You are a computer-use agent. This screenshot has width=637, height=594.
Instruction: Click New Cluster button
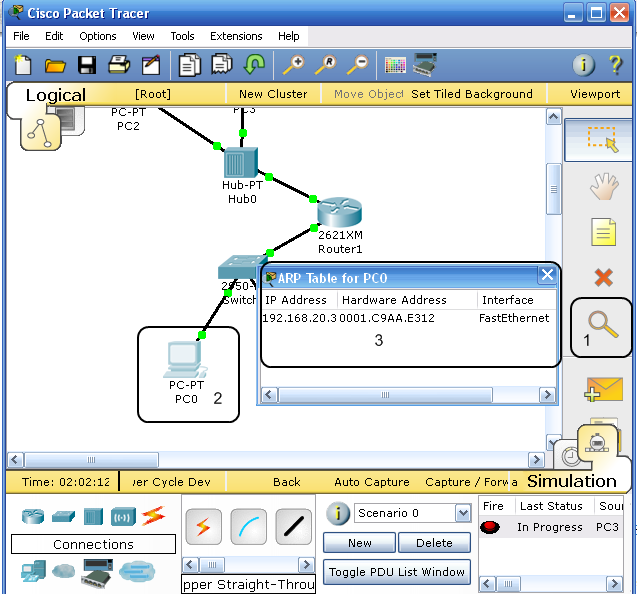click(x=273, y=94)
